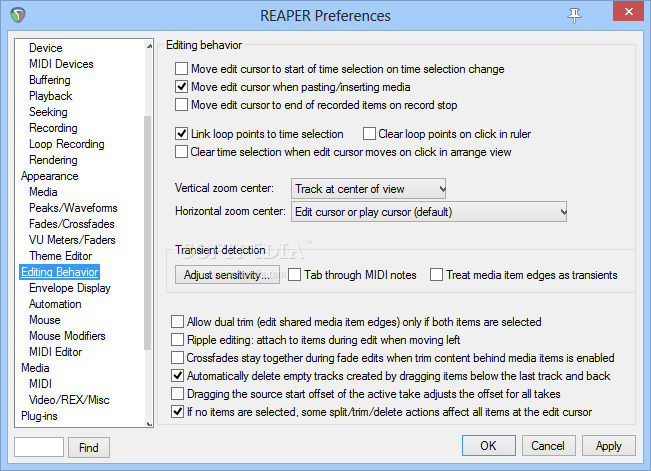Open MIDI page under Media category

click(40, 384)
